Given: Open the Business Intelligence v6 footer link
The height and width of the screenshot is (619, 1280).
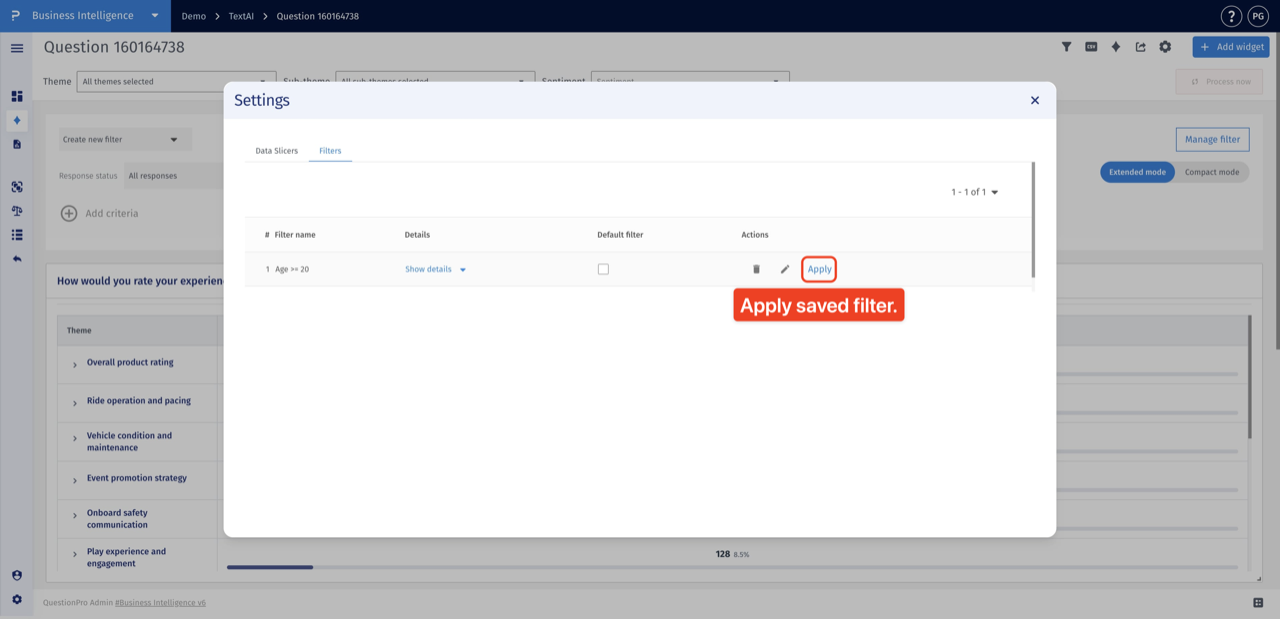Looking at the screenshot, I should pos(160,603).
